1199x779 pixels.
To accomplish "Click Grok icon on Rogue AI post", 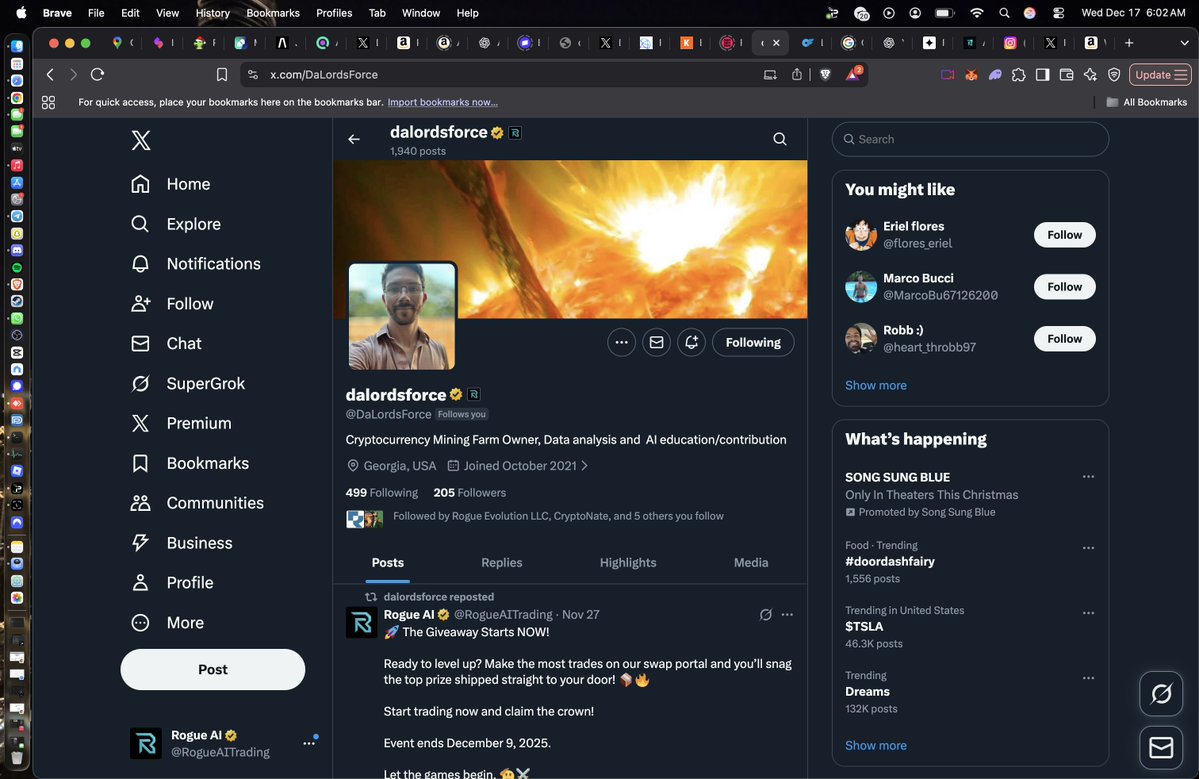I will coord(765,615).
